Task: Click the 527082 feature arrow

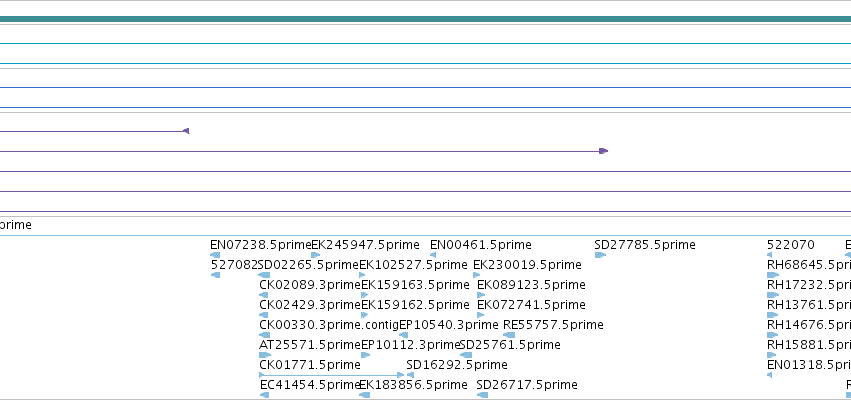Action: tap(215, 275)
